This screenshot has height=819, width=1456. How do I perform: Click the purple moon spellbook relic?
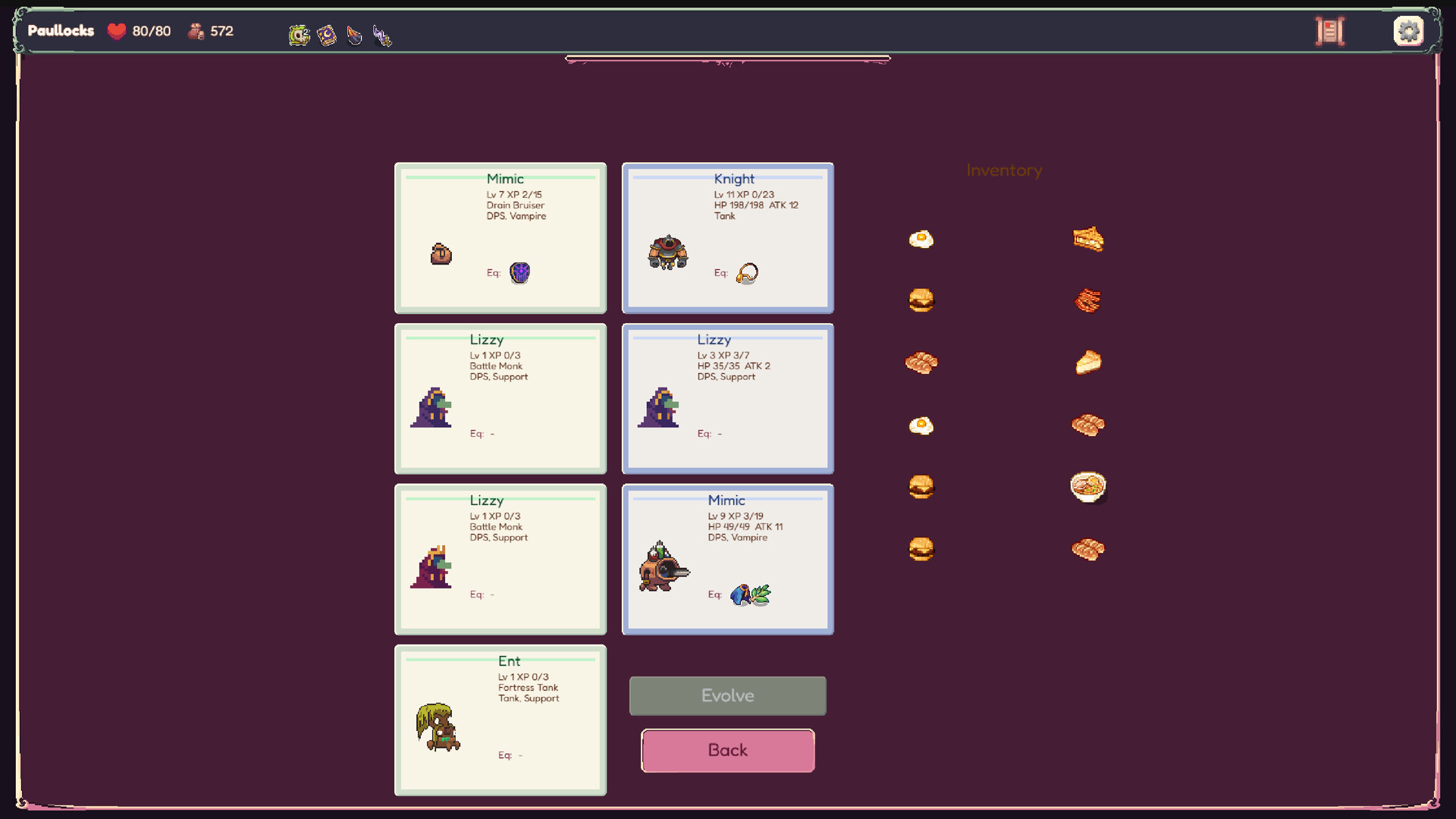pos(327,35)
